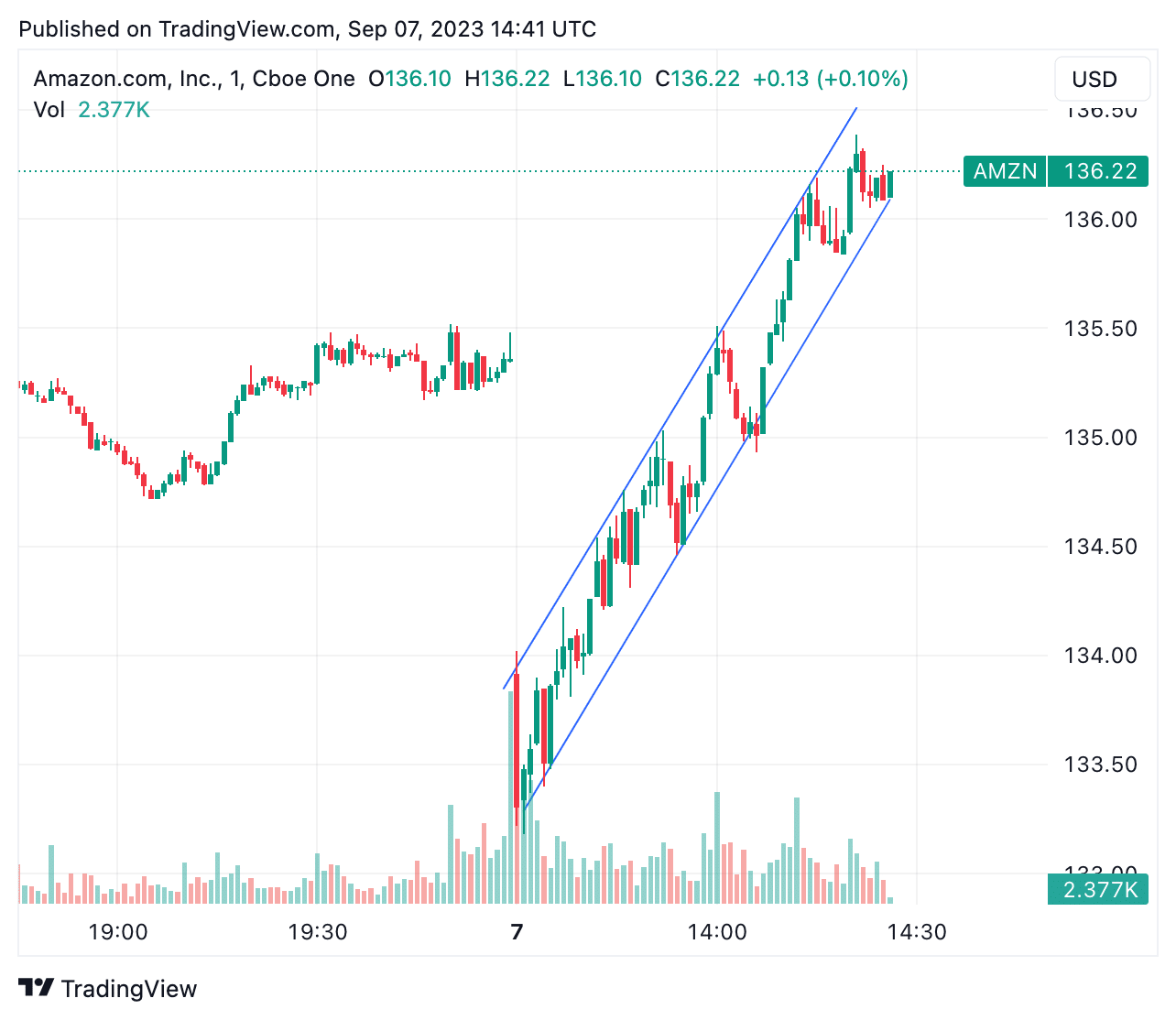Click the 2.377K volume label badge

click(x=1098, y=889)
